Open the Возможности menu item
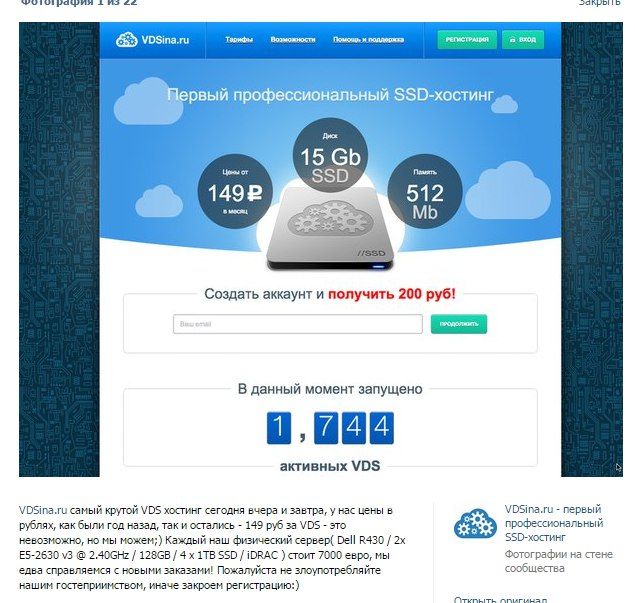Viewport: 635px width, 603px height. (293, 40)
